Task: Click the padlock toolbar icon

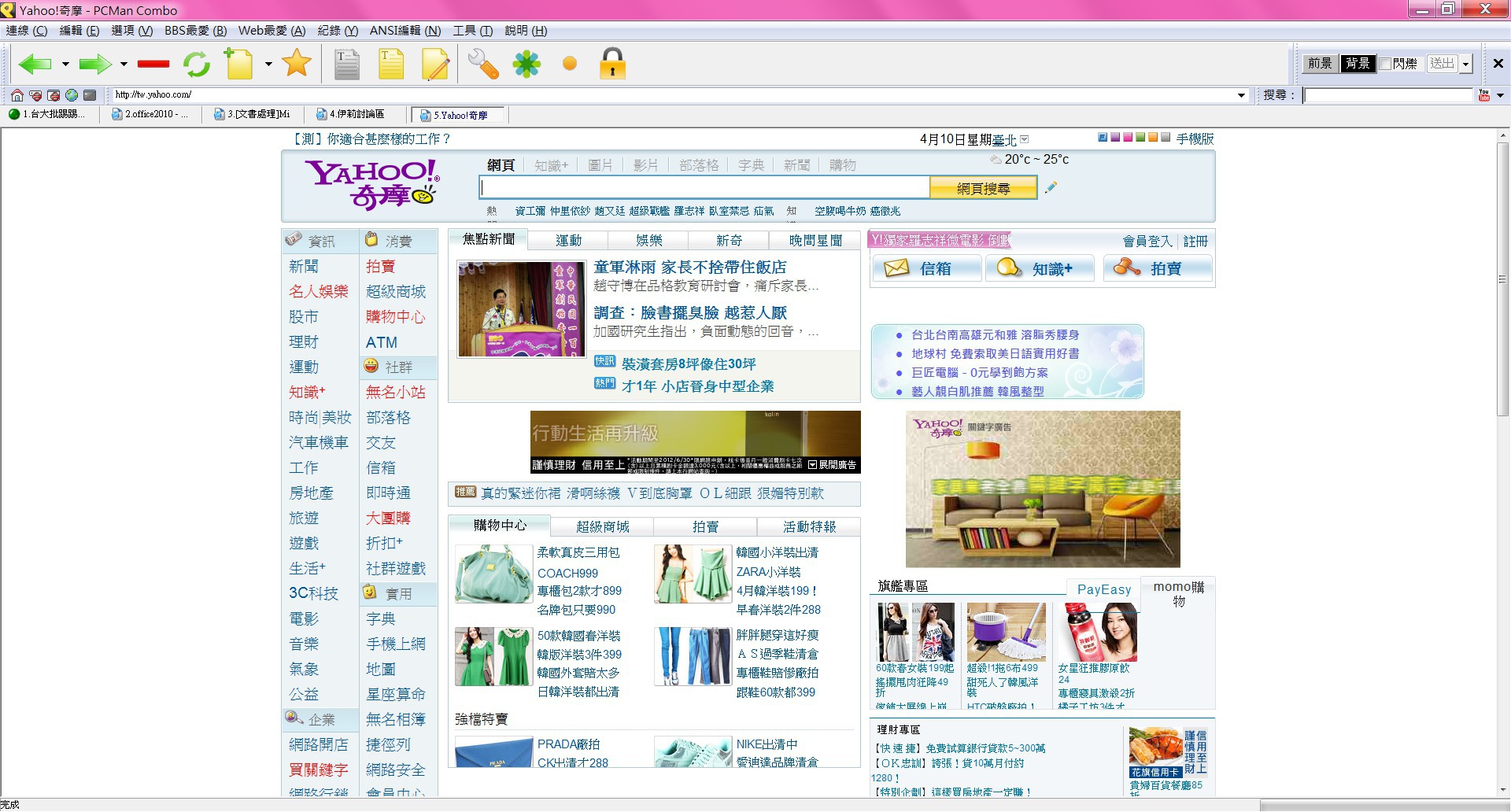Action: [x=612, y=64]
